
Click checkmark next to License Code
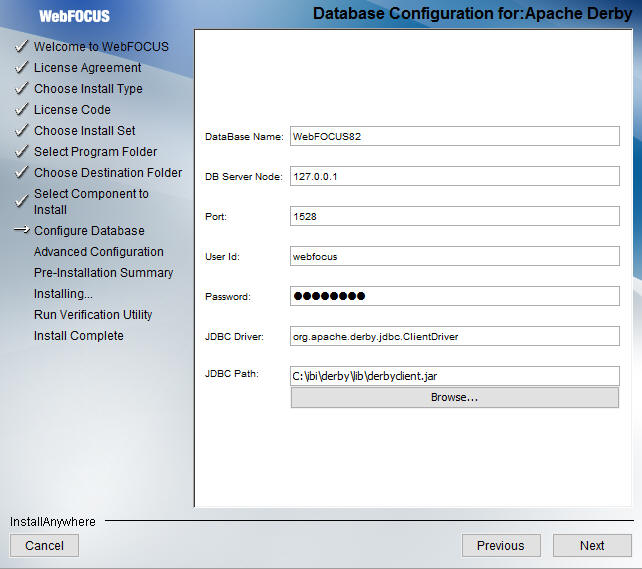tap(21, 110)
